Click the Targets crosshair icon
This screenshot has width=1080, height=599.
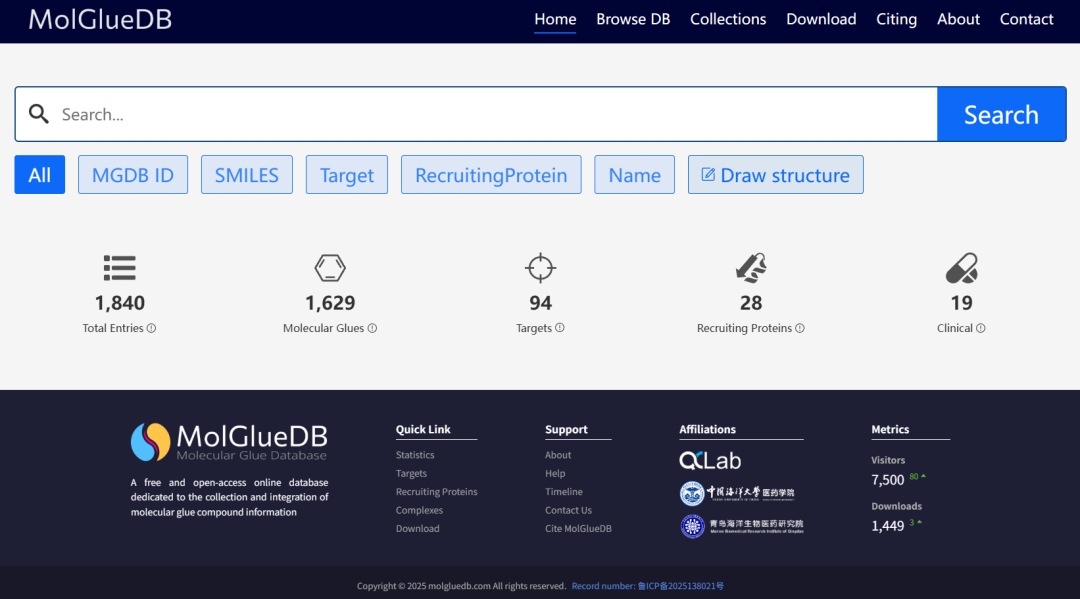(541, 268)
